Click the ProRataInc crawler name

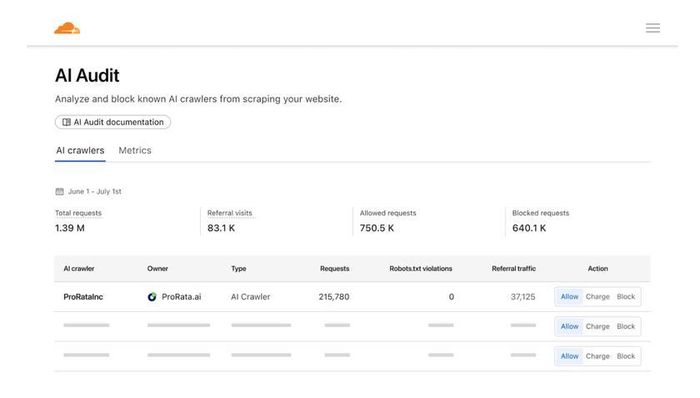pyautogui.click(x=83, y=297)
